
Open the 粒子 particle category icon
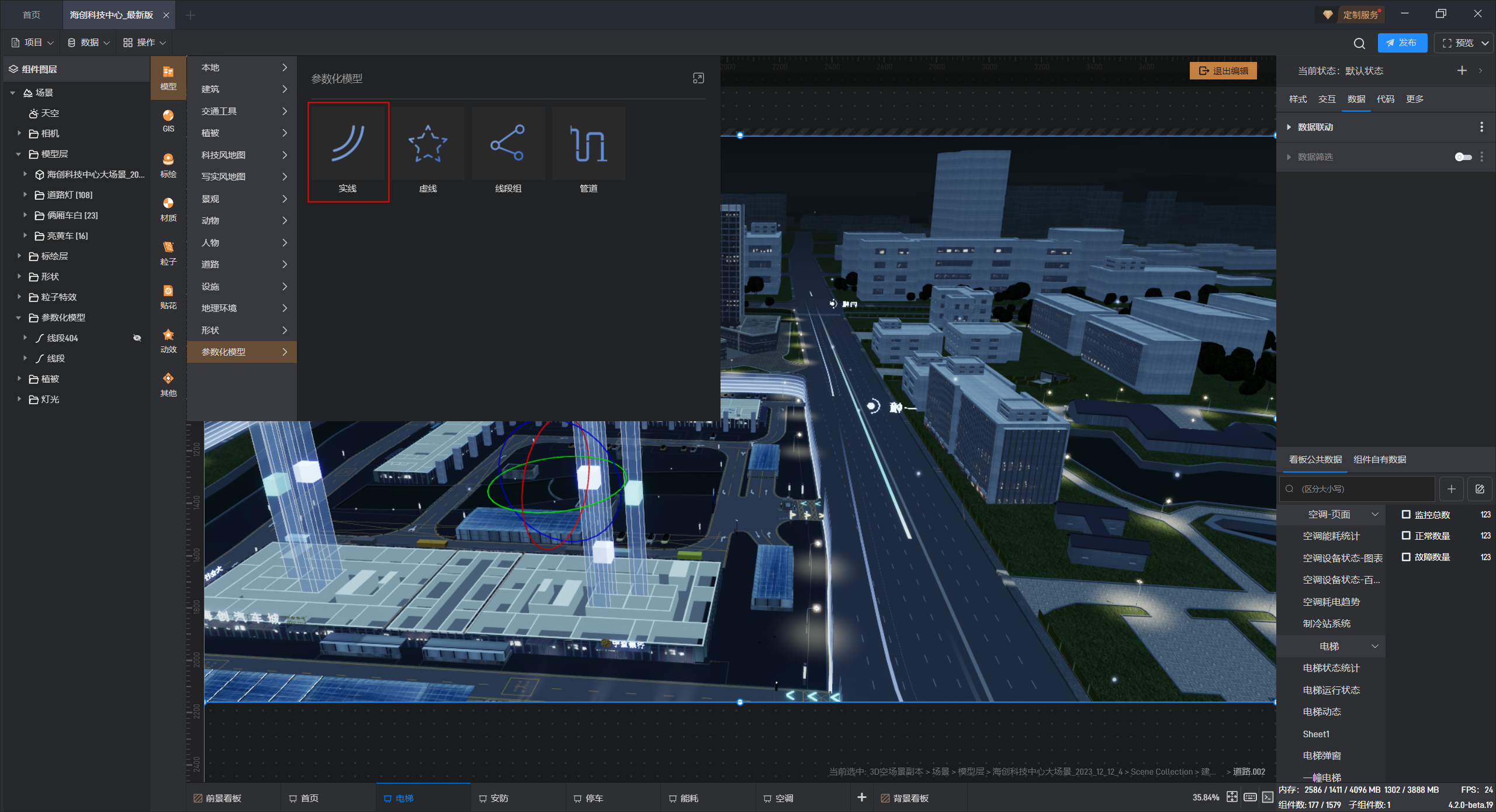coord(168,252)
